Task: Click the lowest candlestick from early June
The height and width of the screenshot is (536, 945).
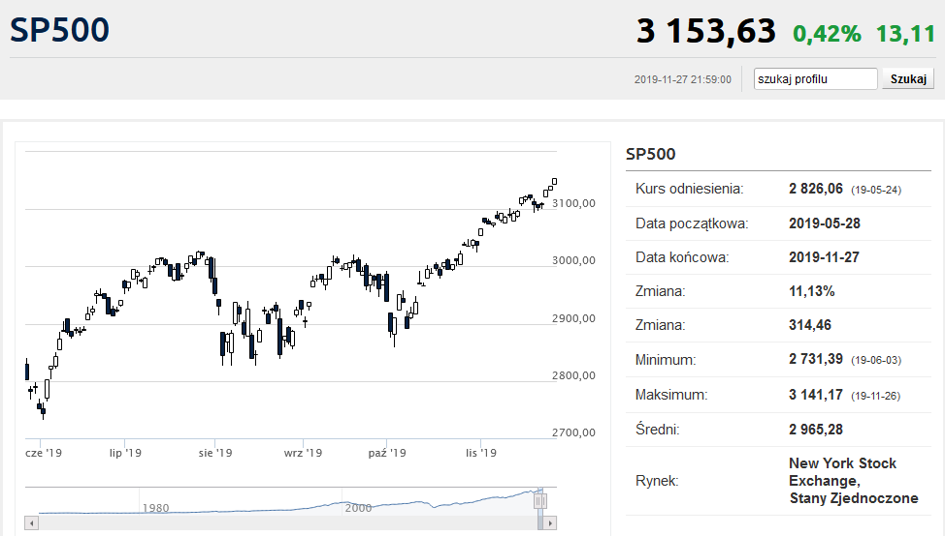Action: click(43, 411)
